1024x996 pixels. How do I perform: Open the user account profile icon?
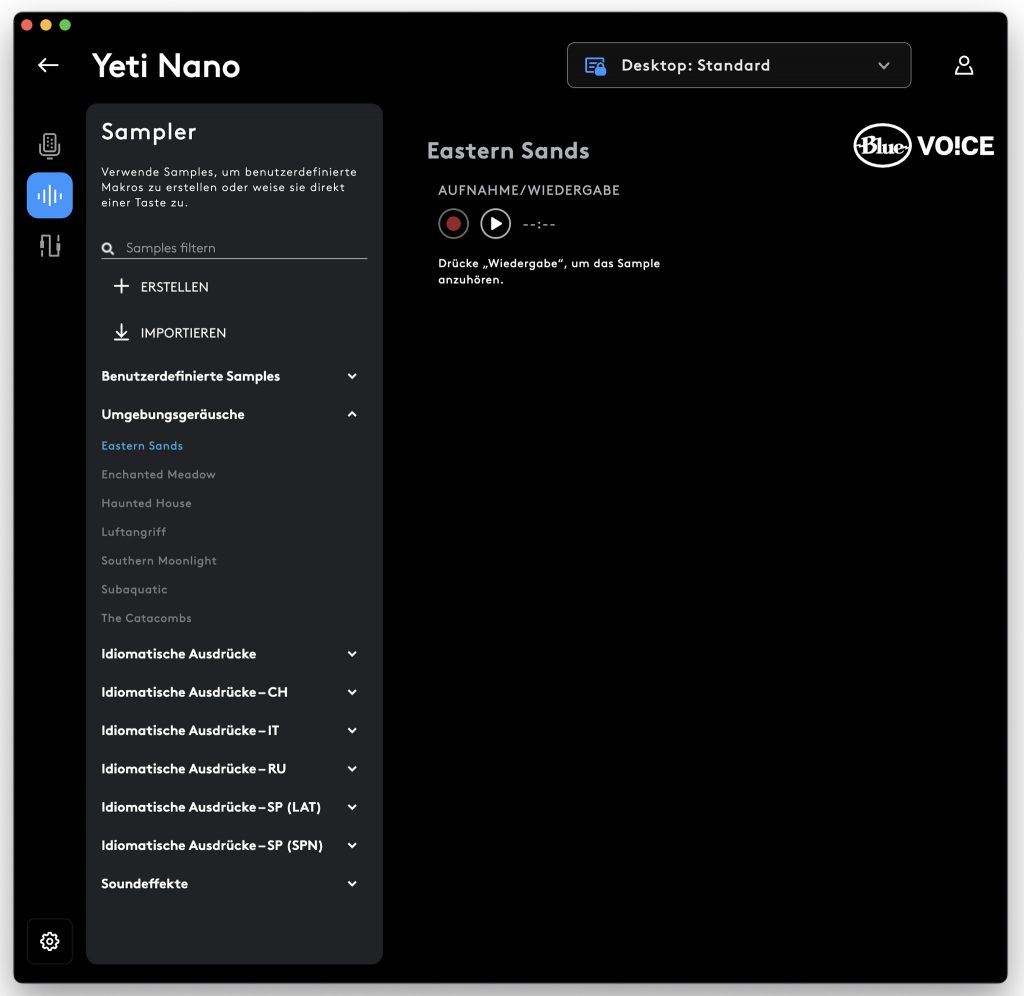point(964,65)
